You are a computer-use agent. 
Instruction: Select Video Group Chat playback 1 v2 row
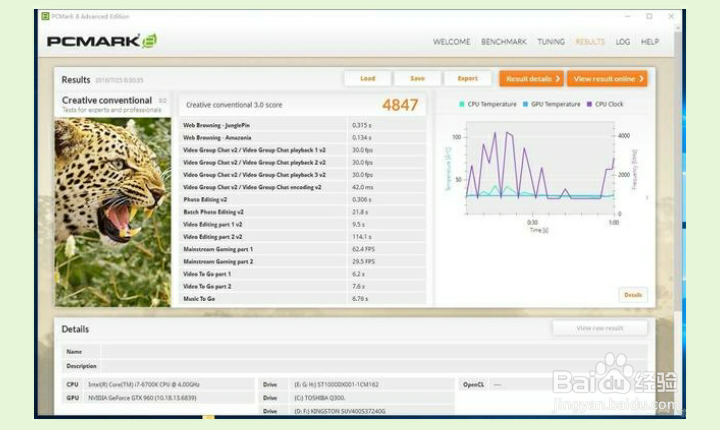pyautogui.click(x=302, y=150)
